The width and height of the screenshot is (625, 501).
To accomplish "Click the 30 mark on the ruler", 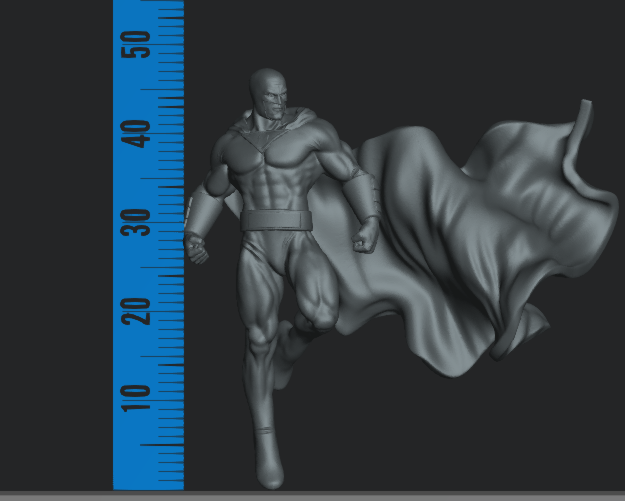I will point(136,222).
